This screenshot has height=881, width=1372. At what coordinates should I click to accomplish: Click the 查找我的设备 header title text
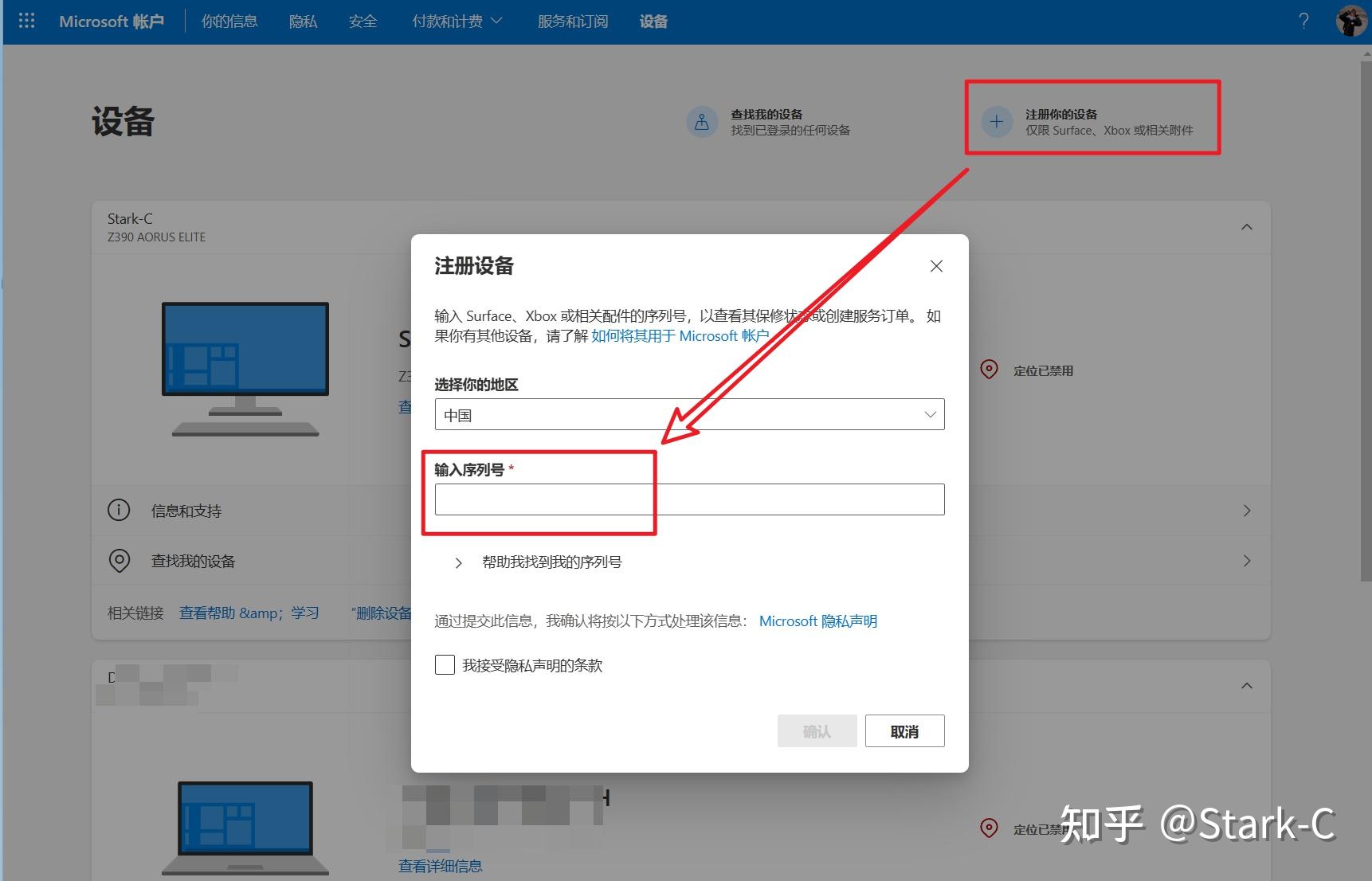click(x=766, y=114)
